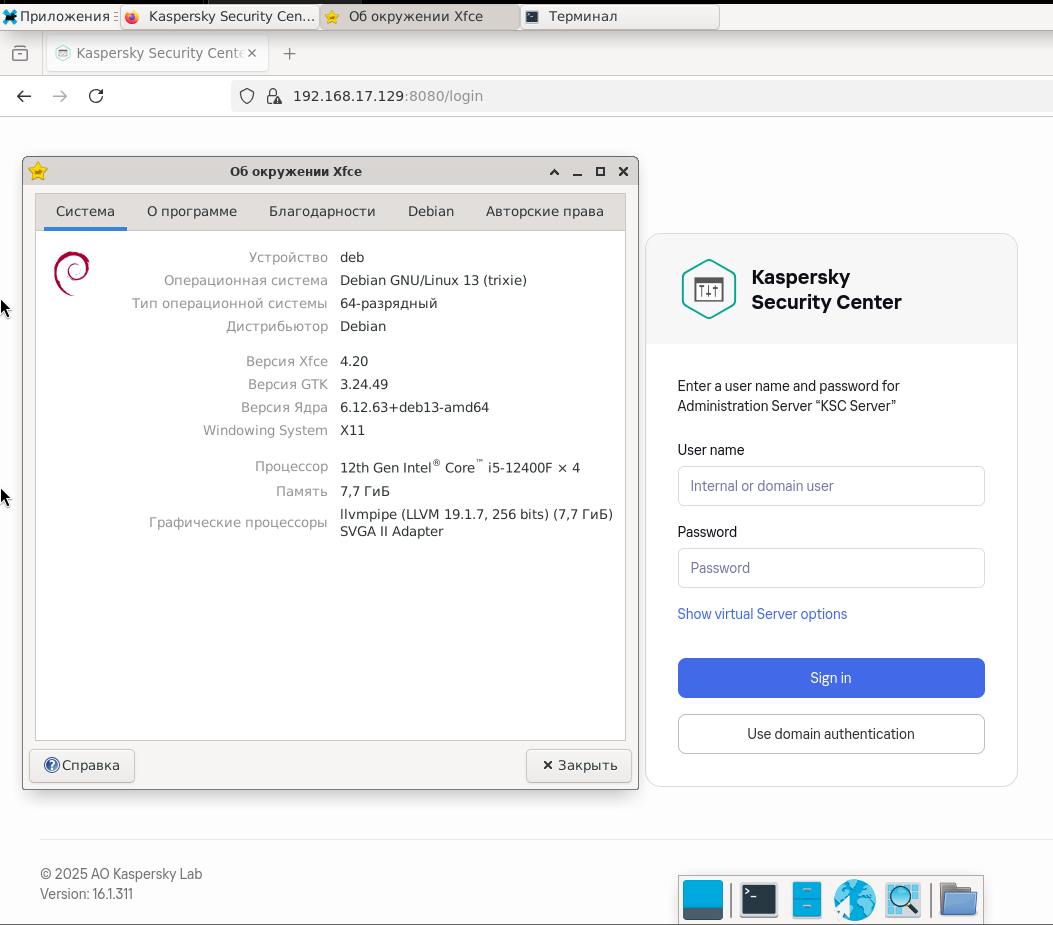The height and width of the screenshot is (925, 1053).
Task: Click Show virtual Server options link
Action: coord(762,614)
